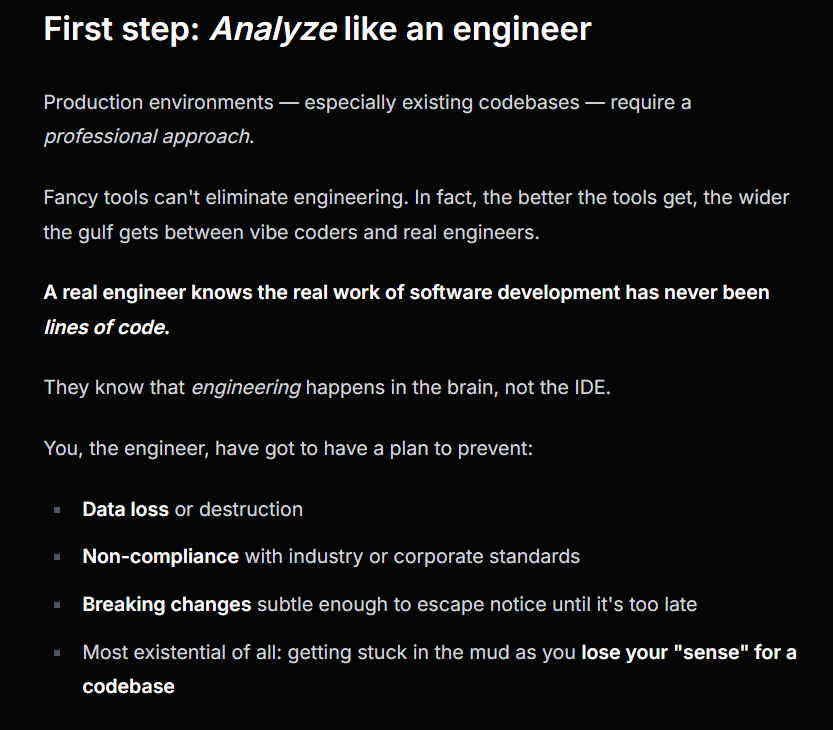Image resolution: width=833 pixels, height=730 pixels.
Task: Click the 'First step: Analyze like an engineer' heading
Action: (317, 29)
